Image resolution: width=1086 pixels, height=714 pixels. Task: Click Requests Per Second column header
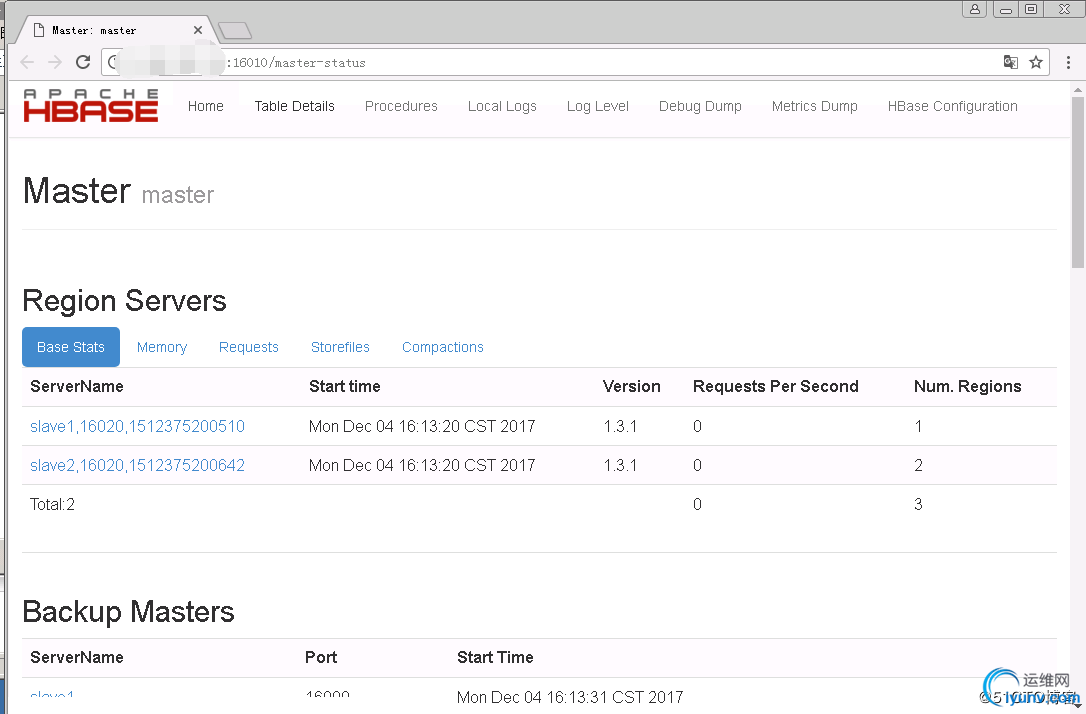[776, 386]
